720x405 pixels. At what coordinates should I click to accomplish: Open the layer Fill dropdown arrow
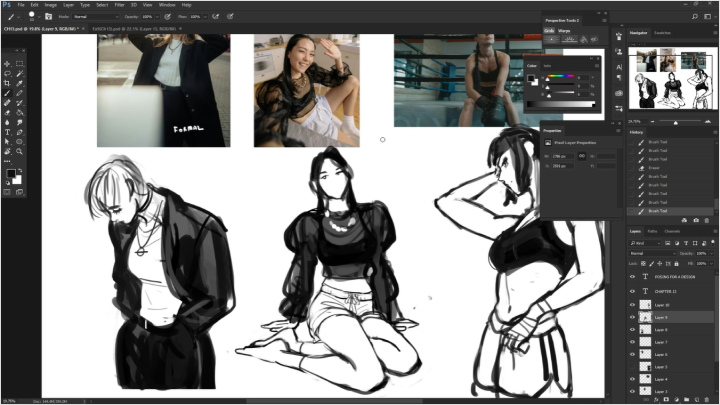point(712,264)
